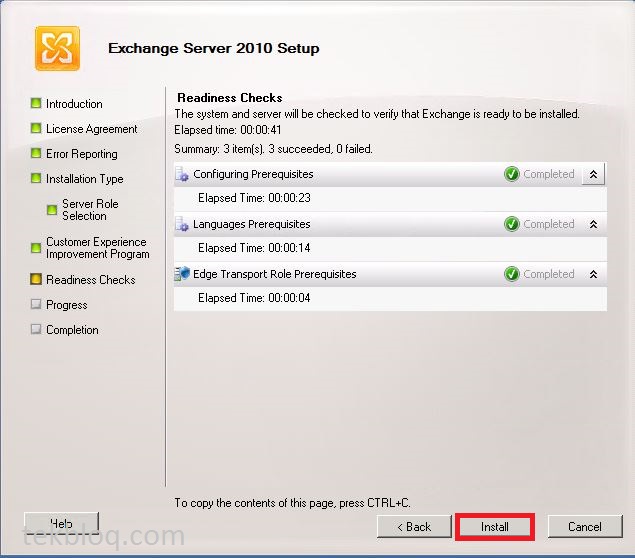Click the green square beside Introduction
Viewport: 635px width, 558px height.
[36, 103]
